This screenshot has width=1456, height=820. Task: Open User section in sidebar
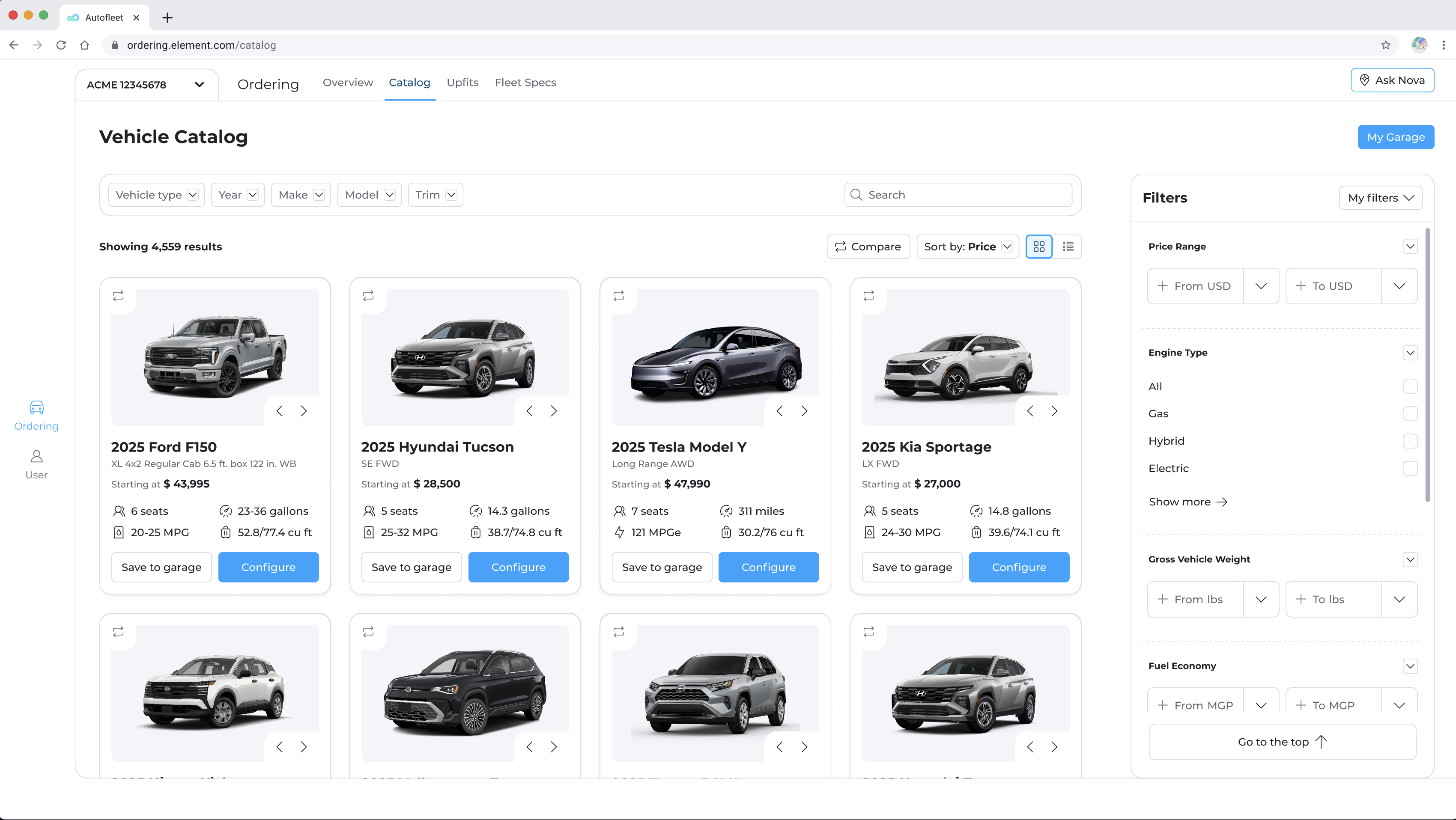pos(36,465)
